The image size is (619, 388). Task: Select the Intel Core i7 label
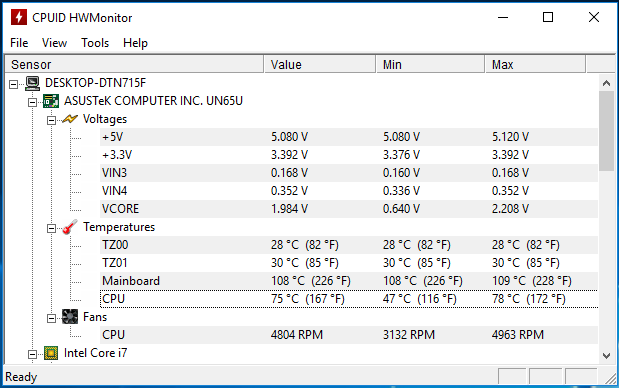pyautogui.click(x=96, y=353)
